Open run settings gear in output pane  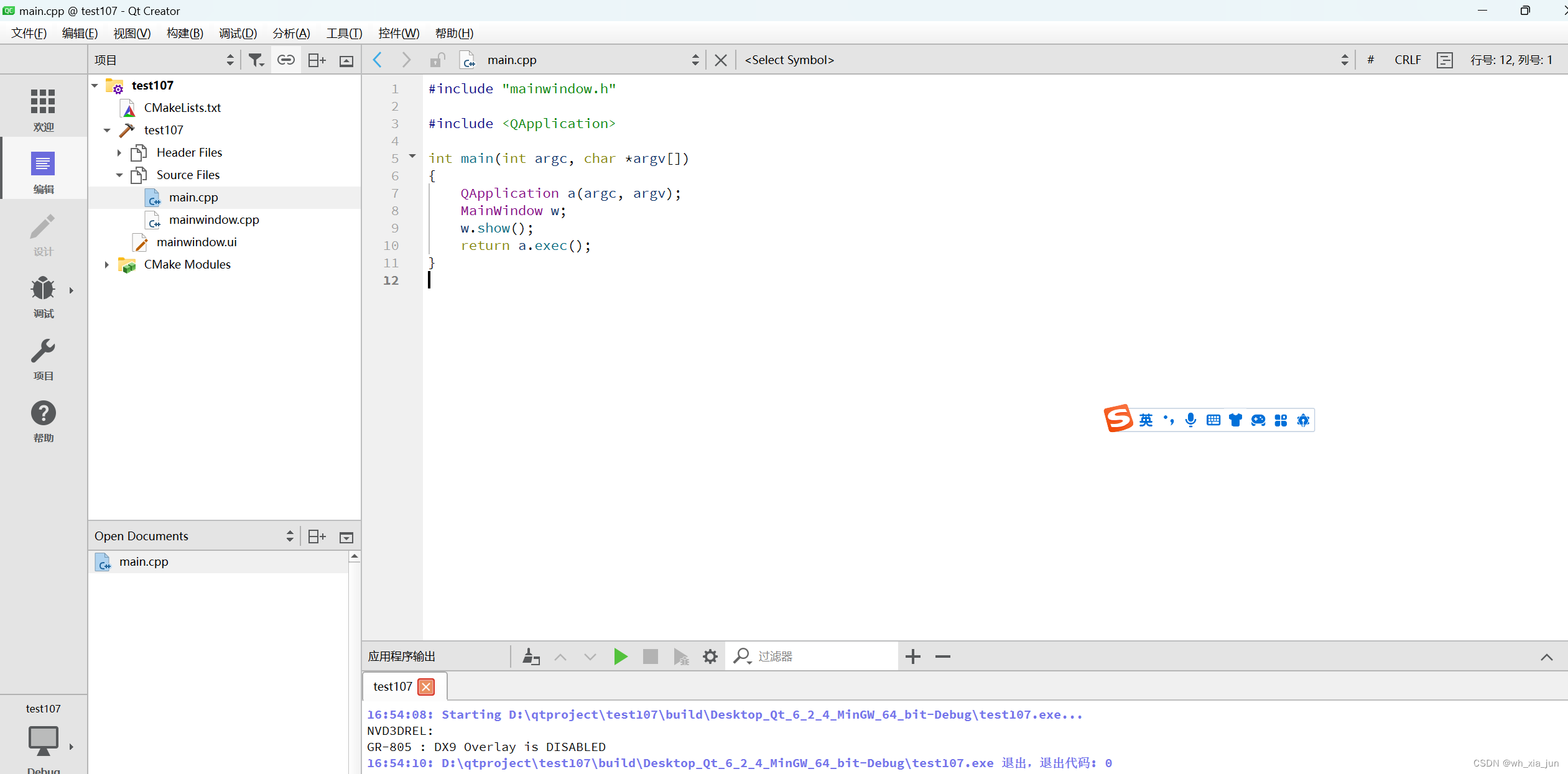point(710,656)
